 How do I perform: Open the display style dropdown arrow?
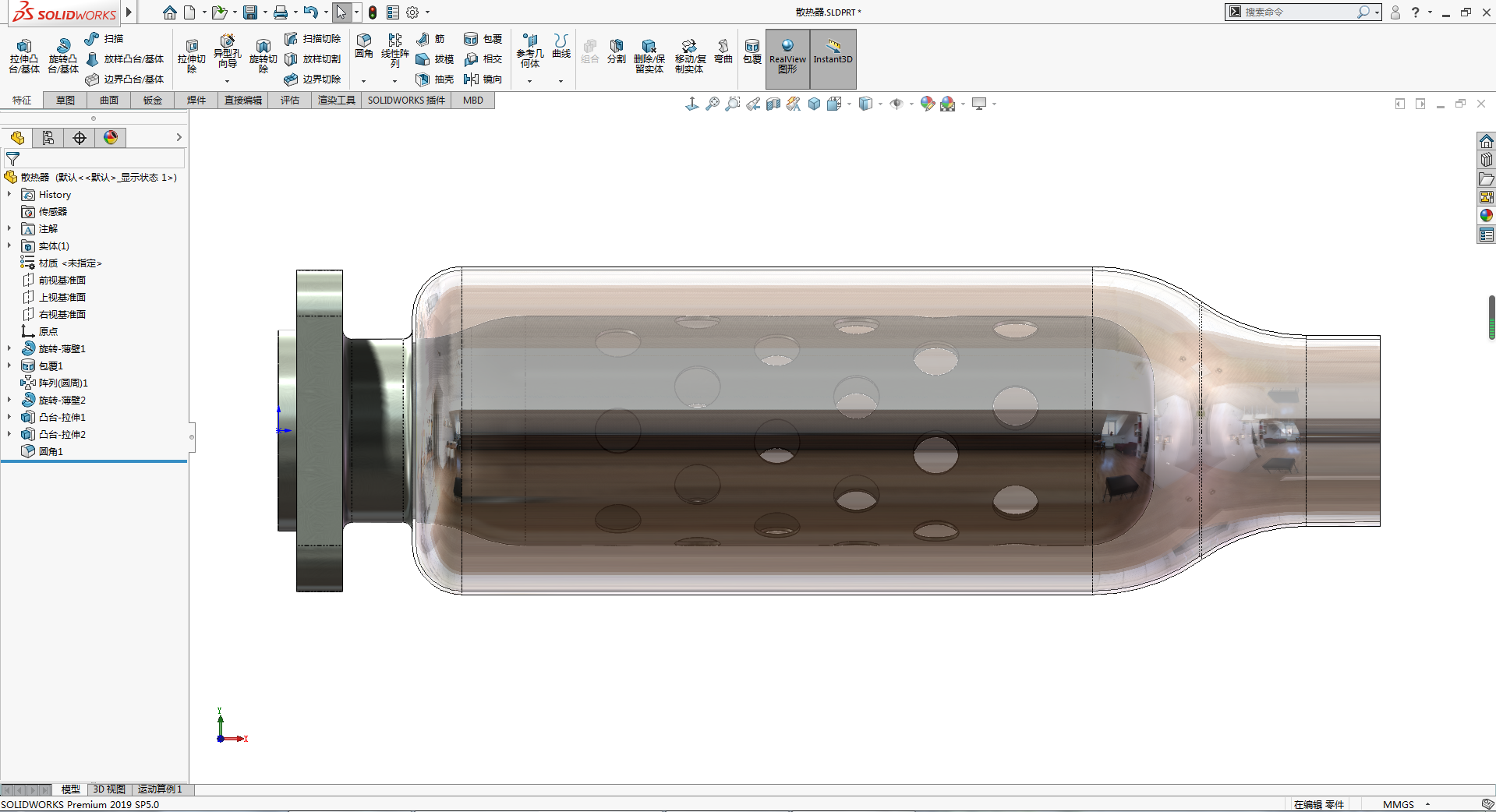pos(880,104)
